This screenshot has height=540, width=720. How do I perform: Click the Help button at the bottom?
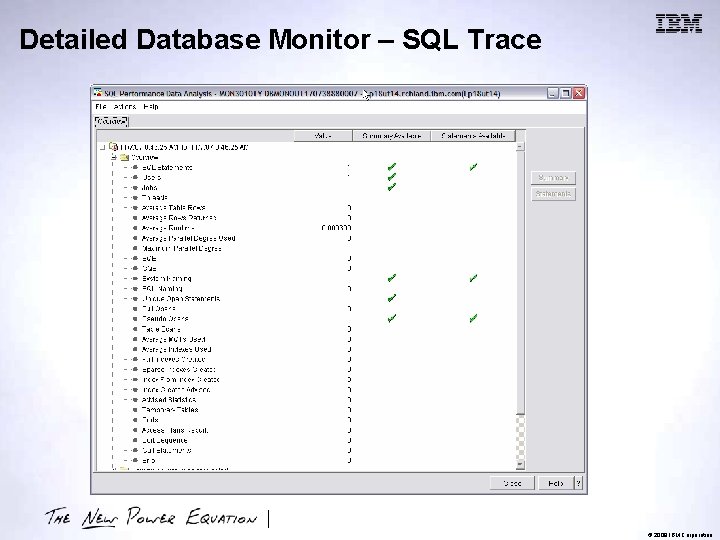click(555, 483)
